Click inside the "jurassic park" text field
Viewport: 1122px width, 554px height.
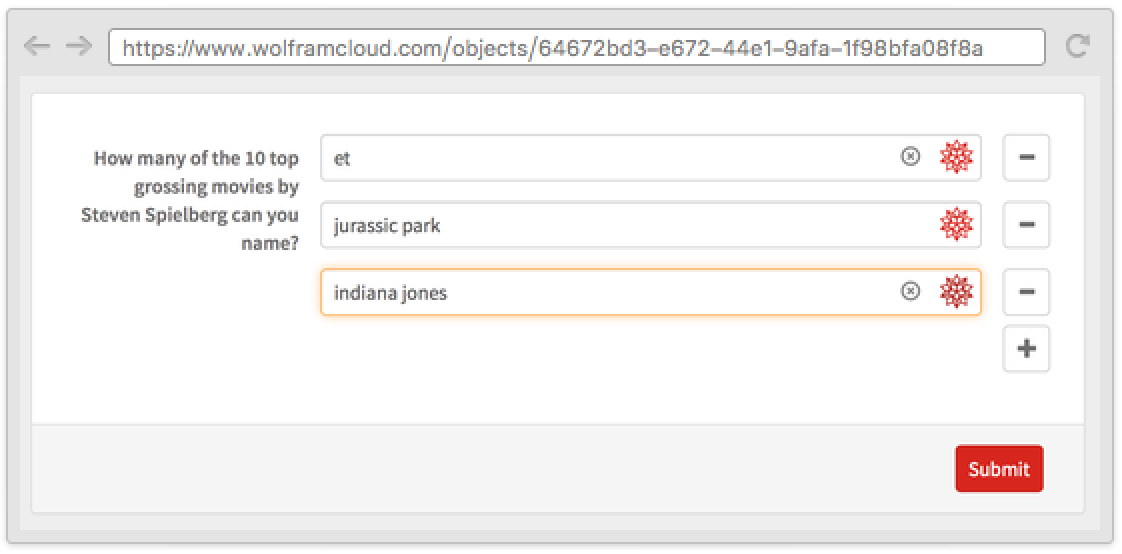pyautogui.click(x=600, y=226)
